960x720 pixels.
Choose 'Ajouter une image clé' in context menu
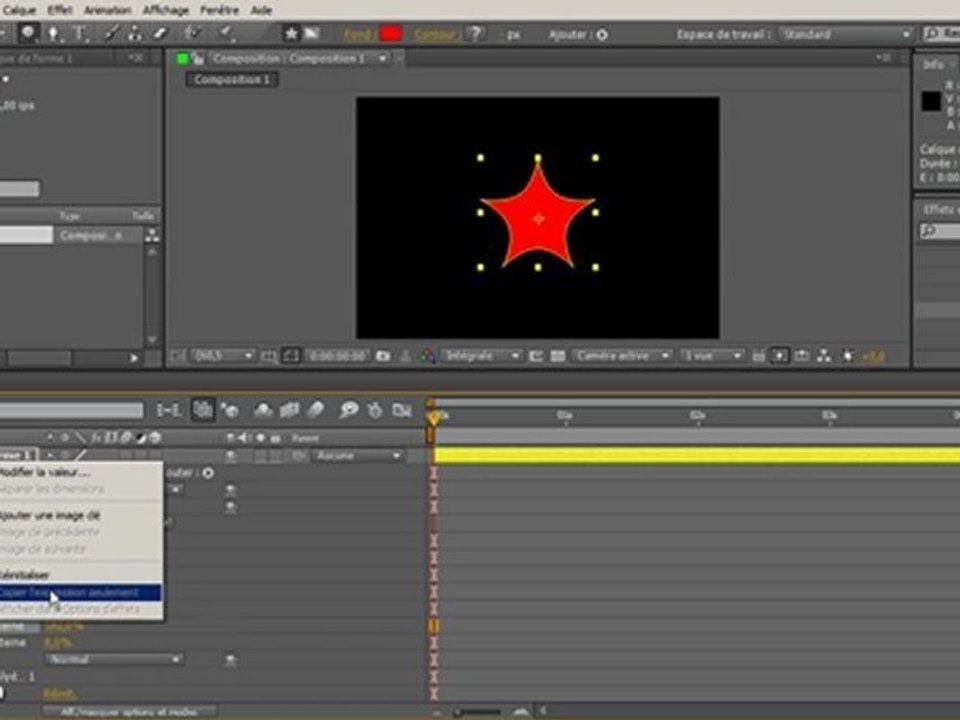[81, 516]
